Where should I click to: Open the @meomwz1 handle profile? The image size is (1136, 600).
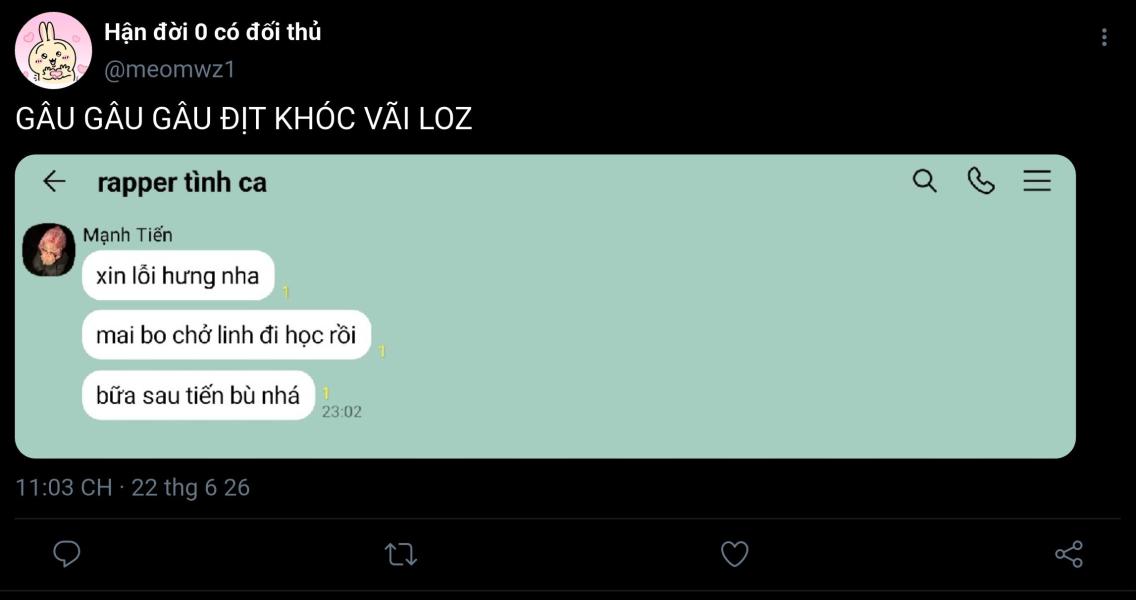pos(170,71)
